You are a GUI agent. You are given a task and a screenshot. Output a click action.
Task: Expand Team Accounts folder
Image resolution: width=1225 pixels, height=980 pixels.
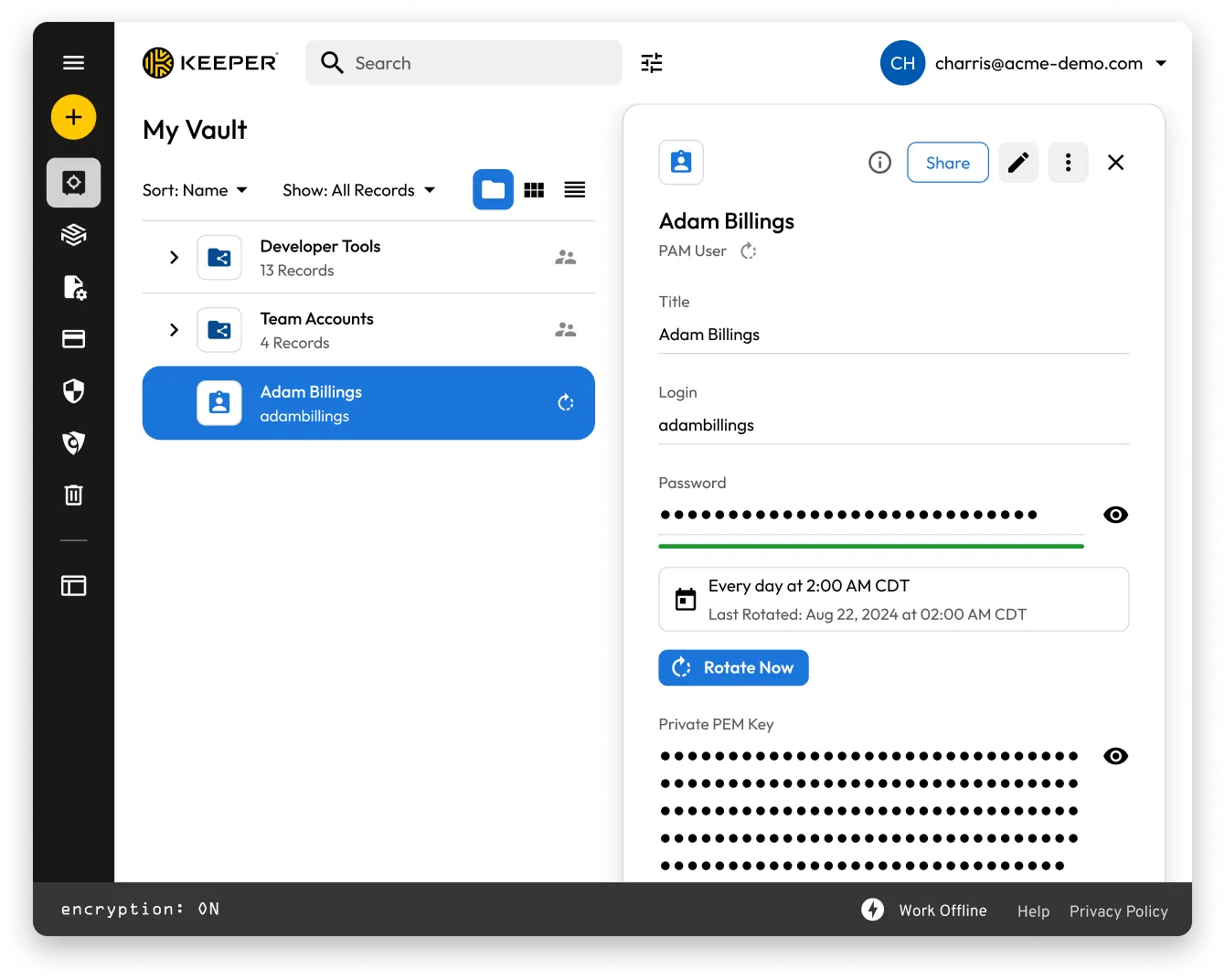(174, 329)
